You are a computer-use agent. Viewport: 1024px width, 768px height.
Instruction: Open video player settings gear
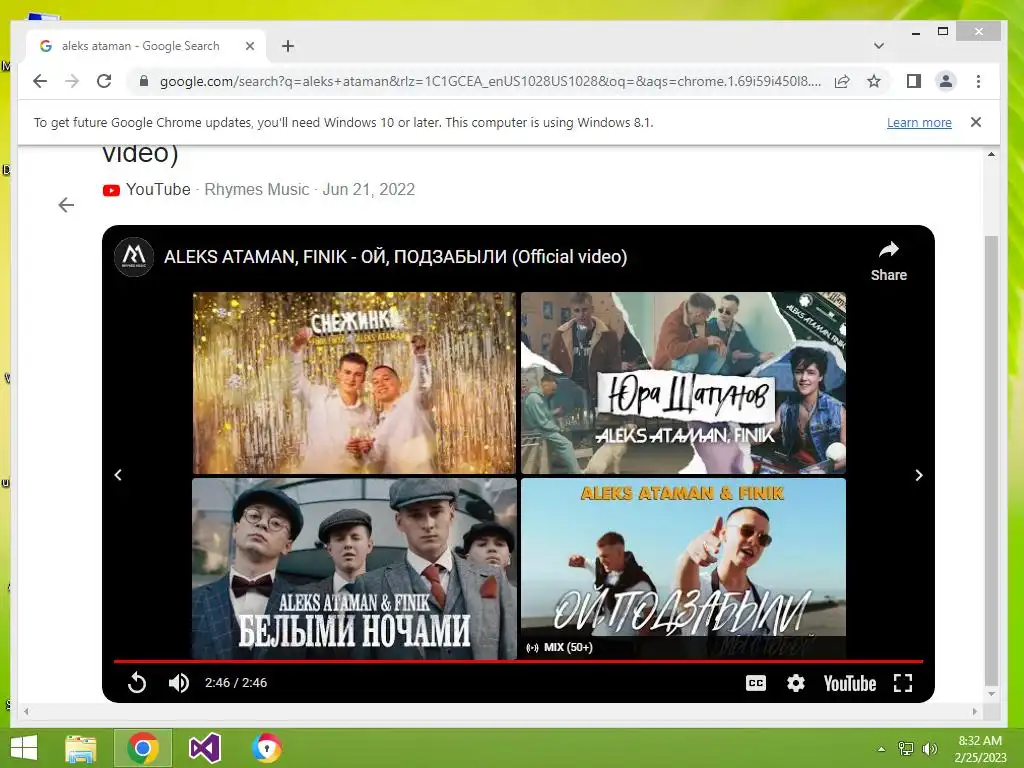point(795,683)
